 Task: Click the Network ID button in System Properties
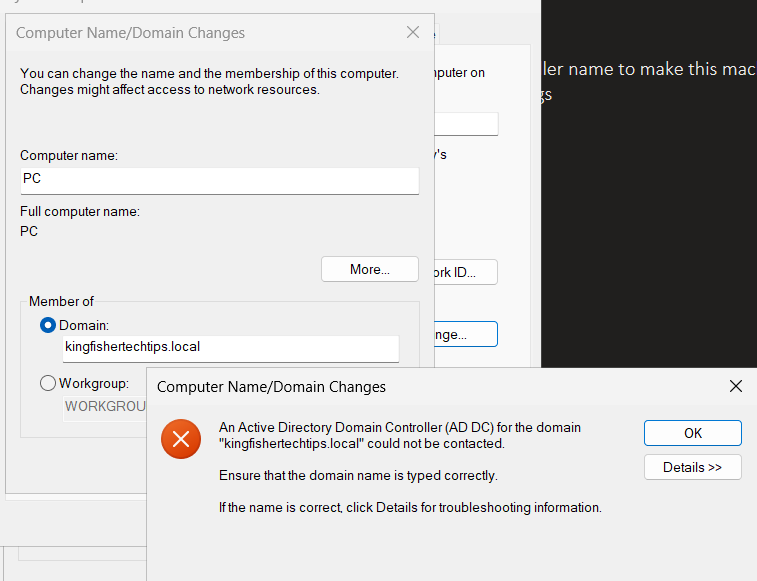[466, 272]
